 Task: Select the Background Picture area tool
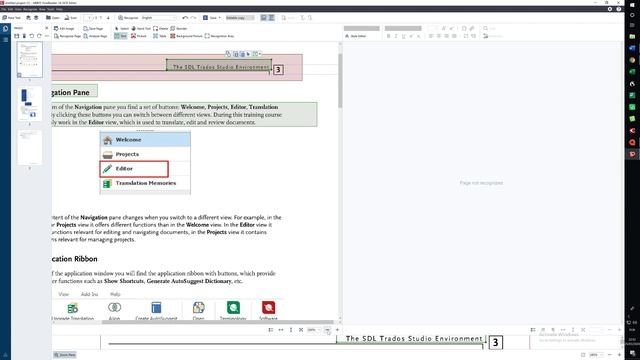tap(186, 36)
